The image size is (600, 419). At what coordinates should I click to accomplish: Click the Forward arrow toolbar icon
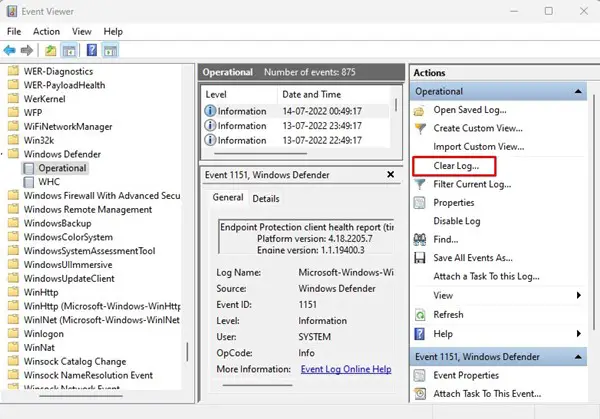click(x=26, y=50)
